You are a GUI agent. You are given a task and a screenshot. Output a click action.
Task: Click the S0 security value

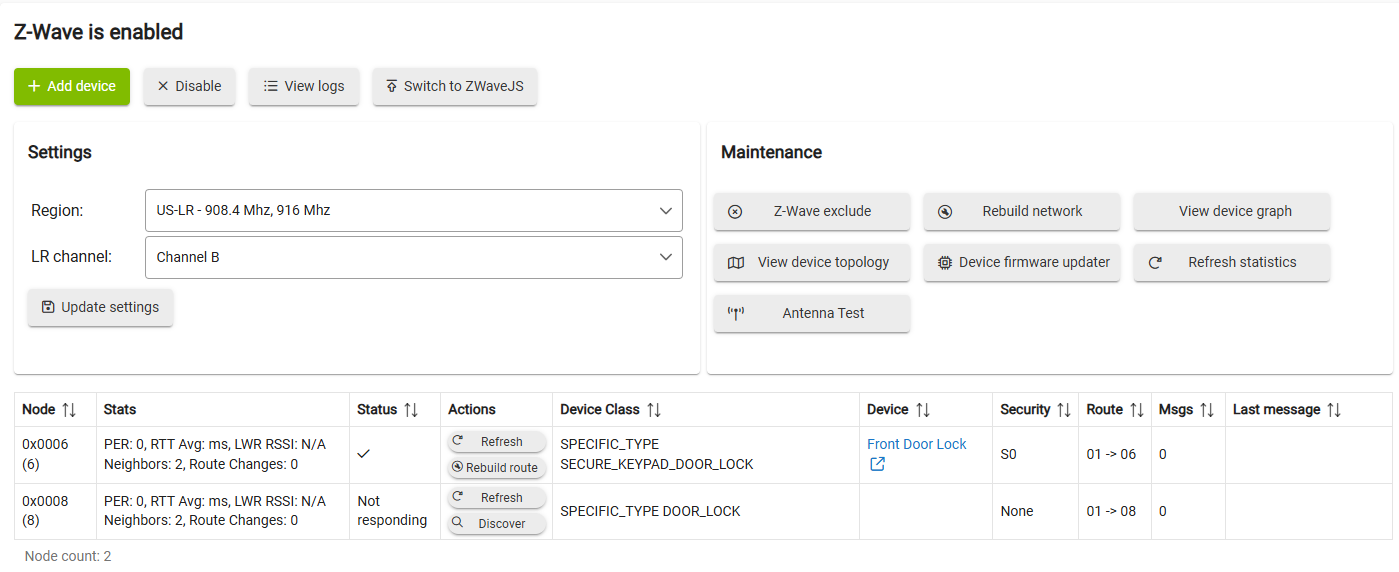point(1008,454)
